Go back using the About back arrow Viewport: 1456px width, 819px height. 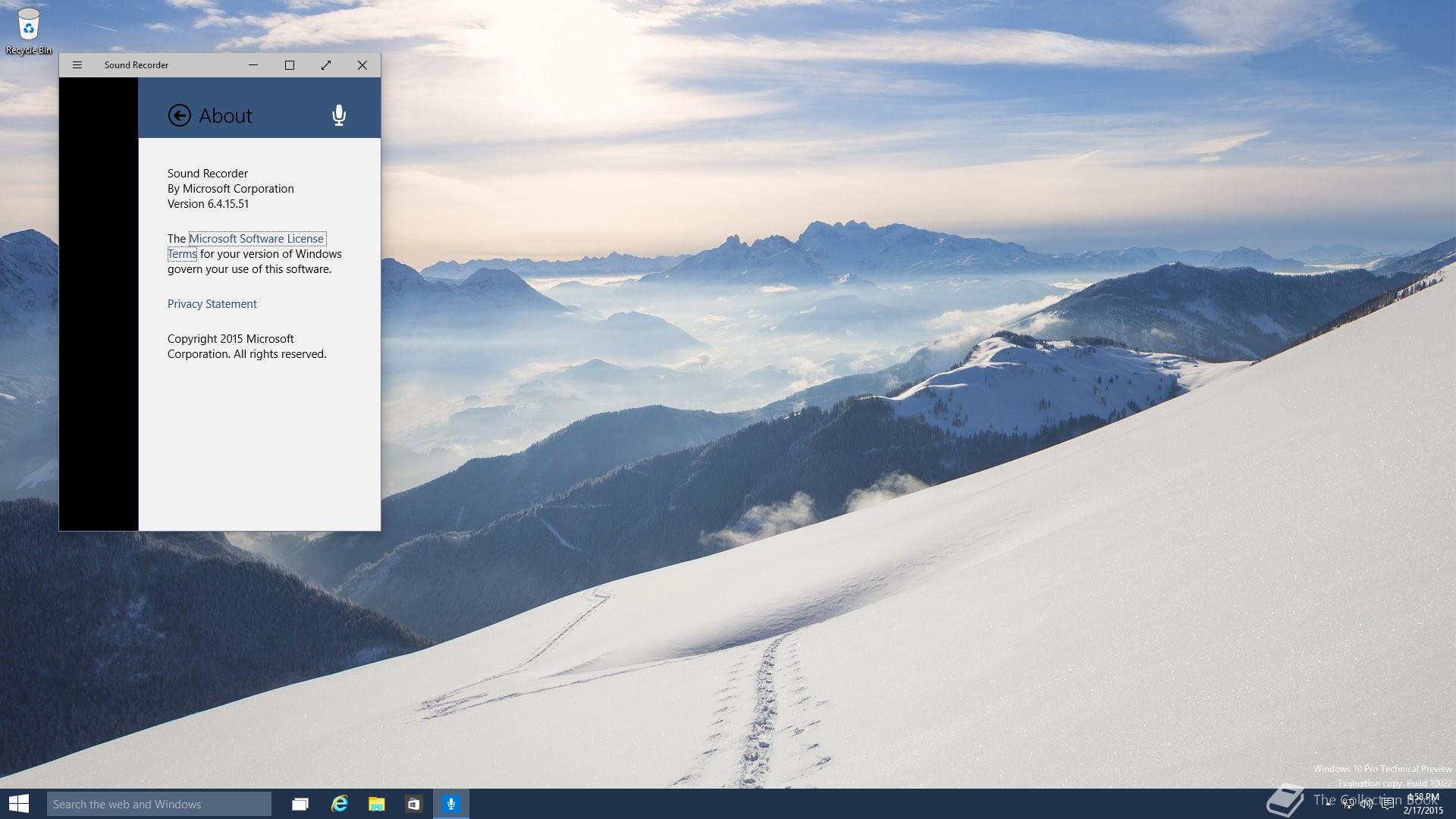[179, 115]
